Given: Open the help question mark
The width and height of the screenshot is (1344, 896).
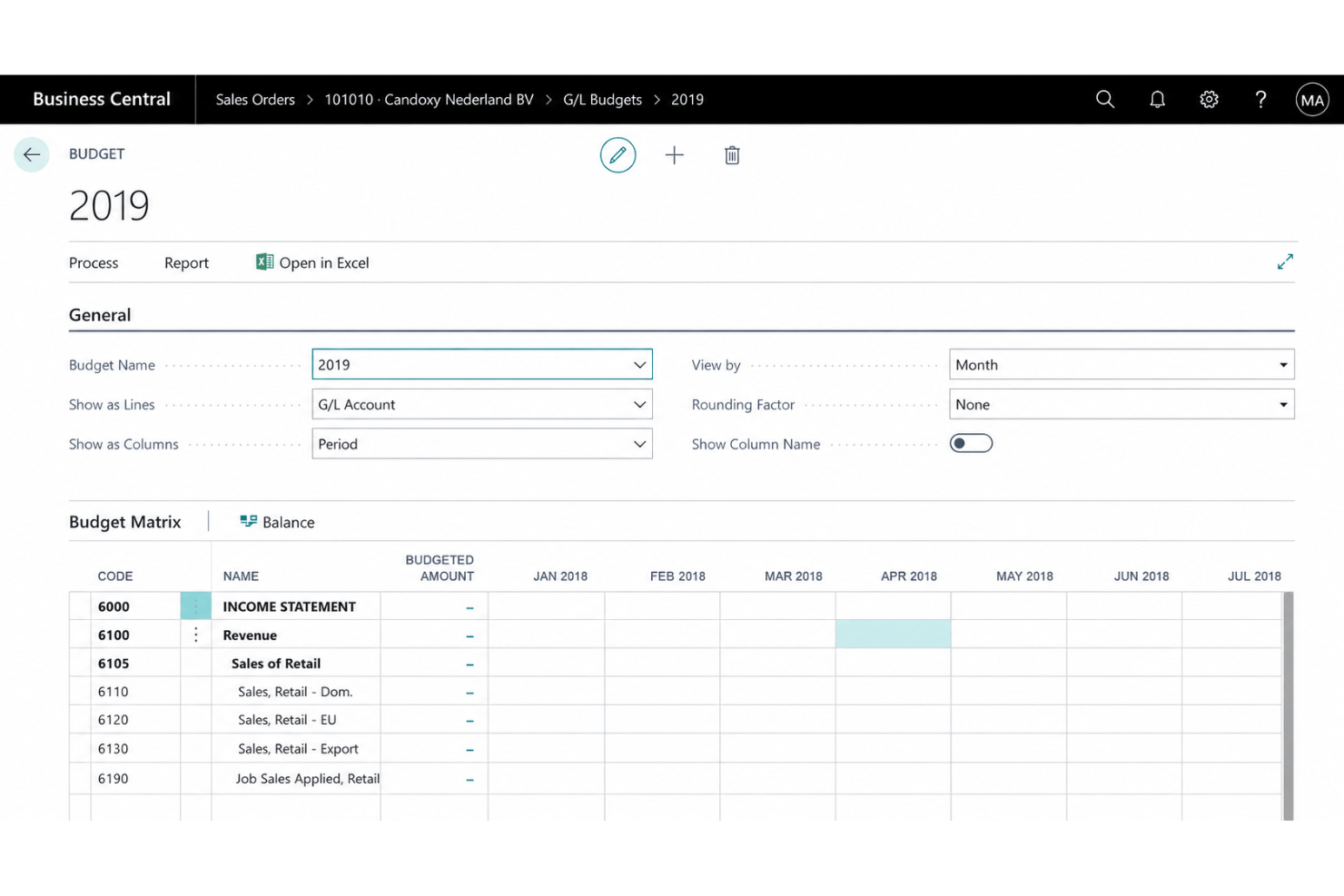Looking at the screenshot, I should tap(1260, 99).
